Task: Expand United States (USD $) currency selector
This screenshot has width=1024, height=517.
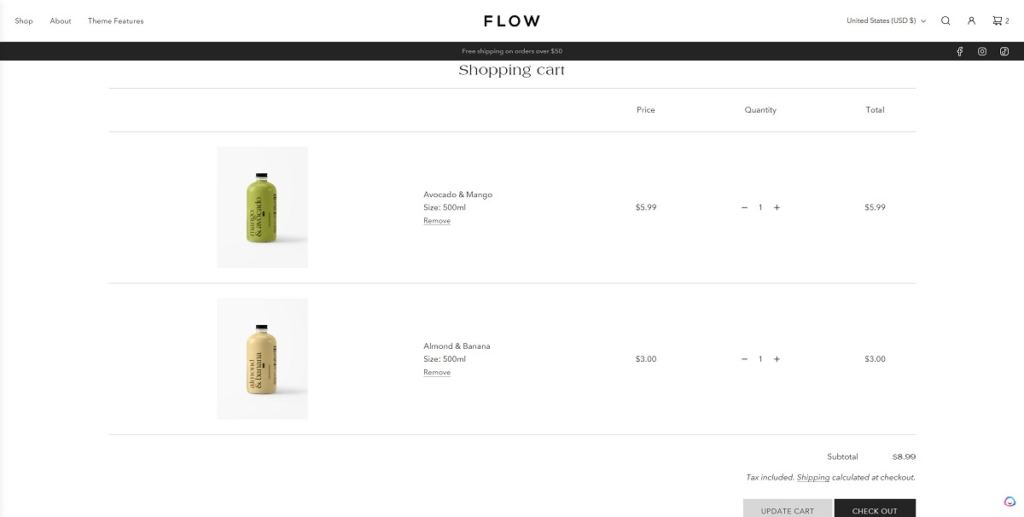Action: pos(886,21)
